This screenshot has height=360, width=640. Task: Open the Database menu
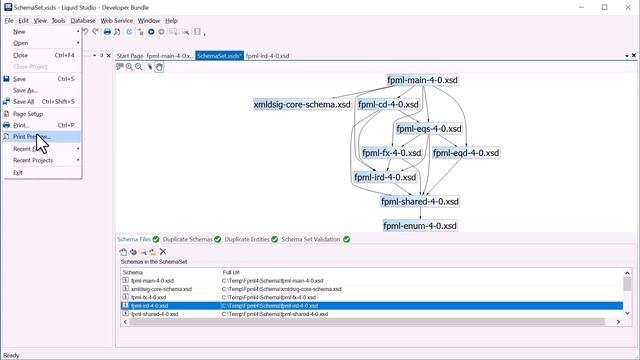coord(83,20)
